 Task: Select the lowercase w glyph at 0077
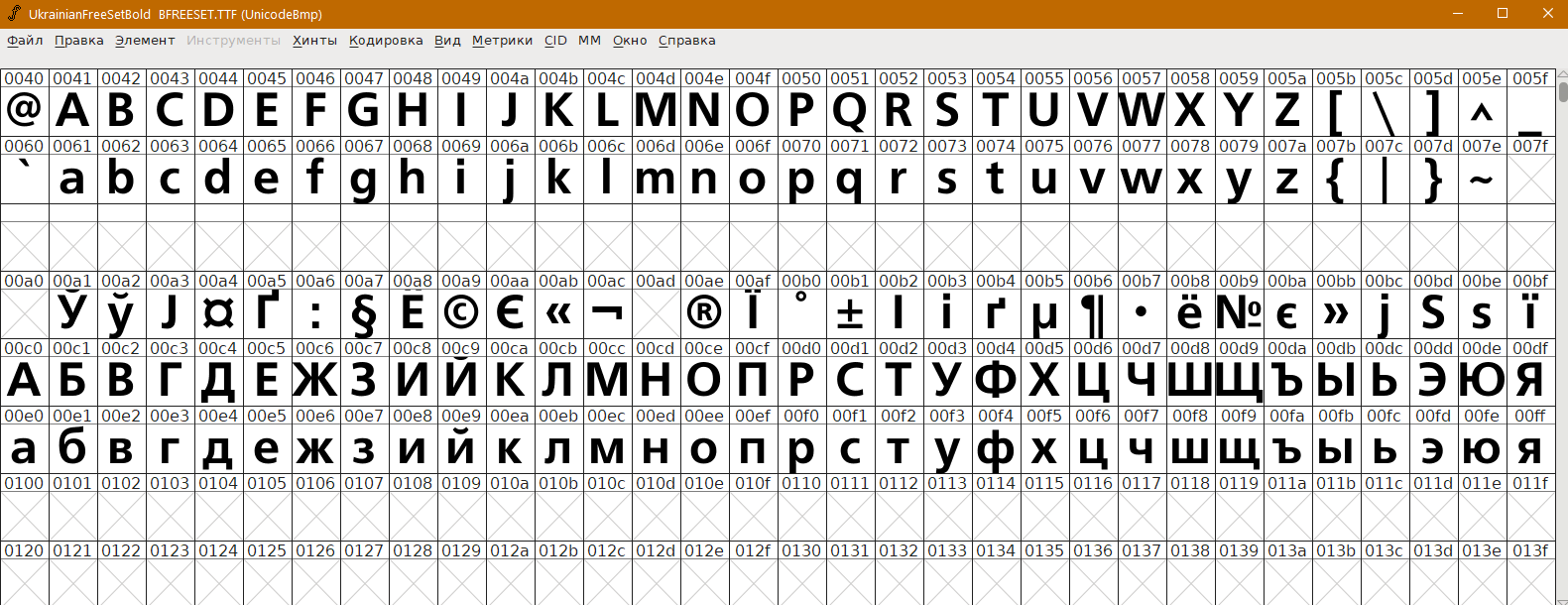click(x=1142, y=179)
